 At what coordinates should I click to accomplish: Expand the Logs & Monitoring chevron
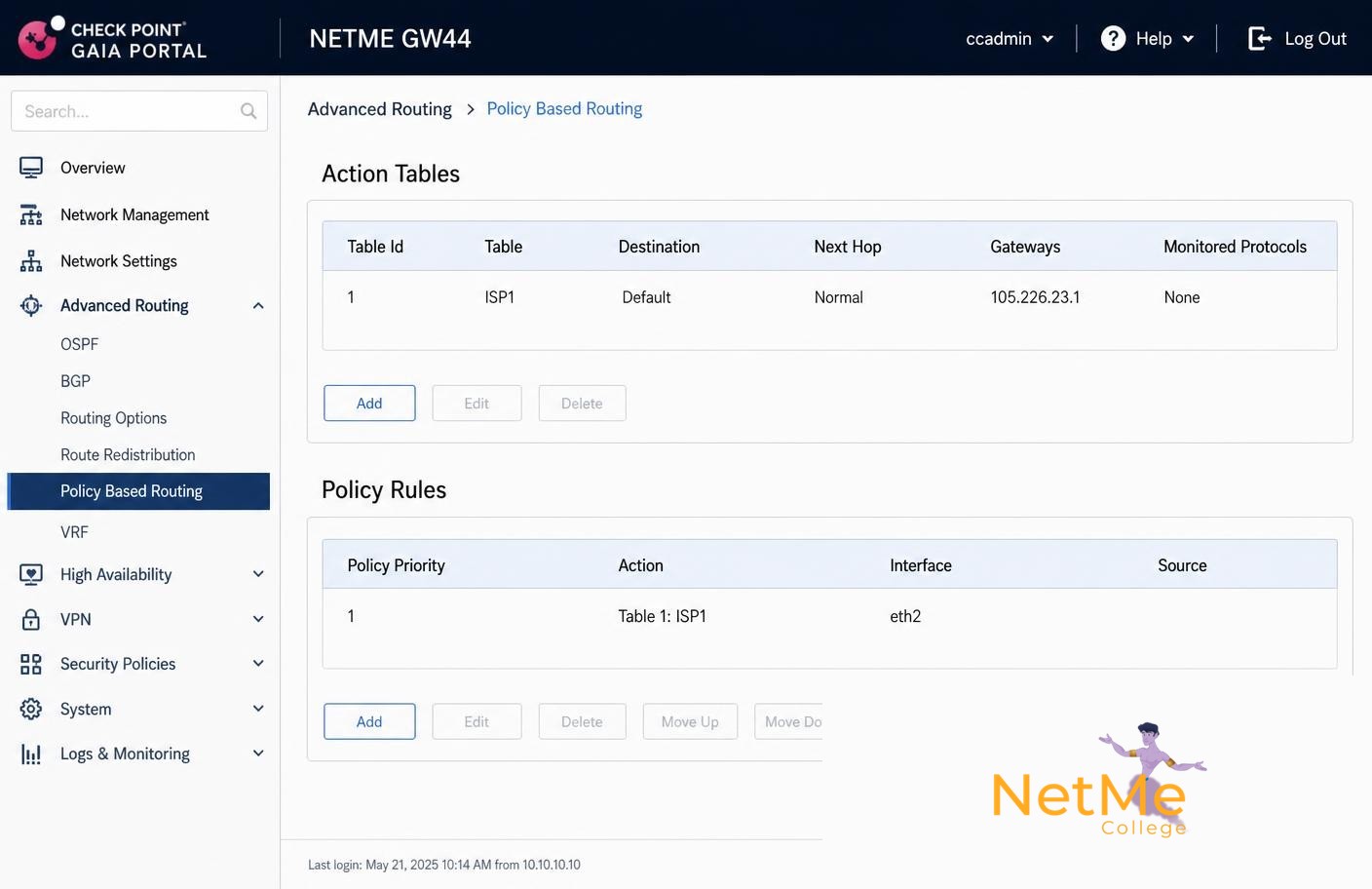click(x=258, y=754)
